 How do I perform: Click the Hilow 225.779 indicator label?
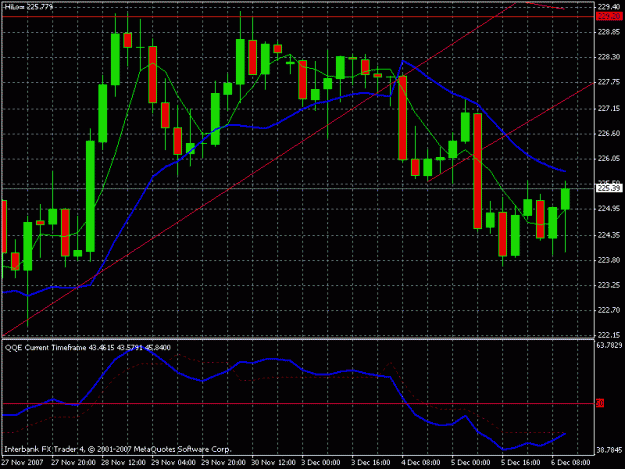[29, 7]
